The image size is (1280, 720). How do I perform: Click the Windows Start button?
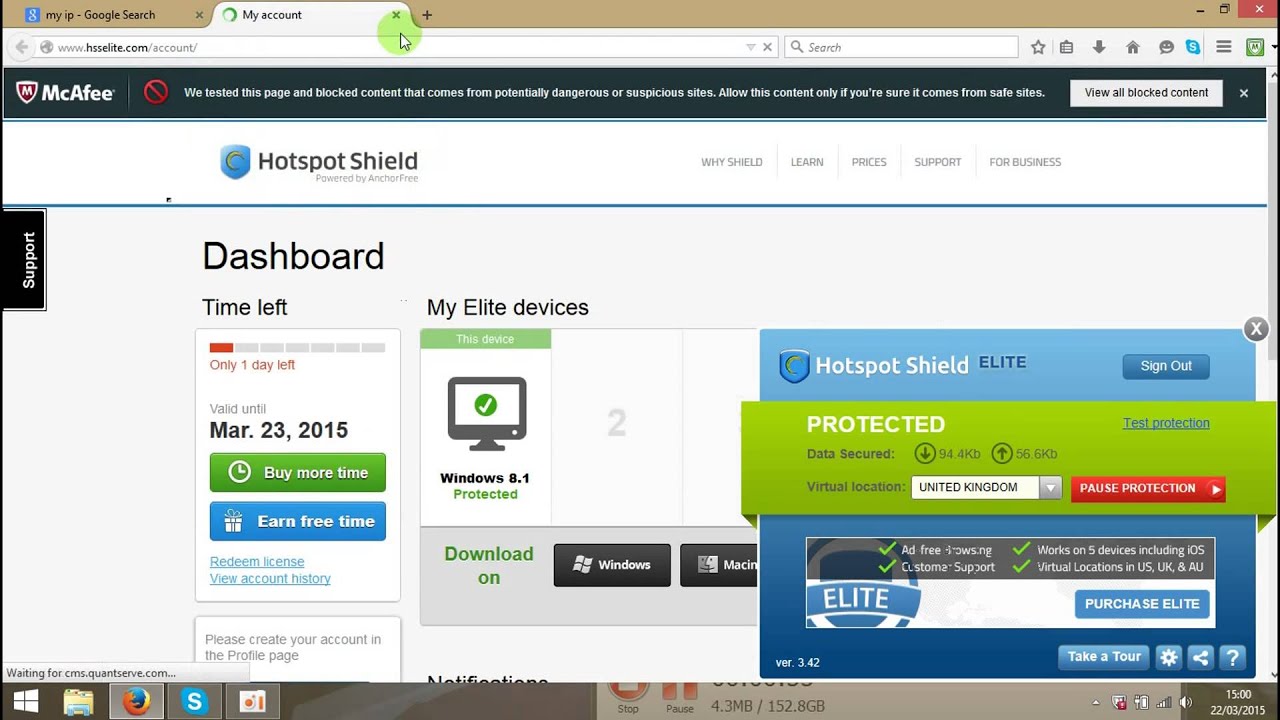tap(26, 702)
